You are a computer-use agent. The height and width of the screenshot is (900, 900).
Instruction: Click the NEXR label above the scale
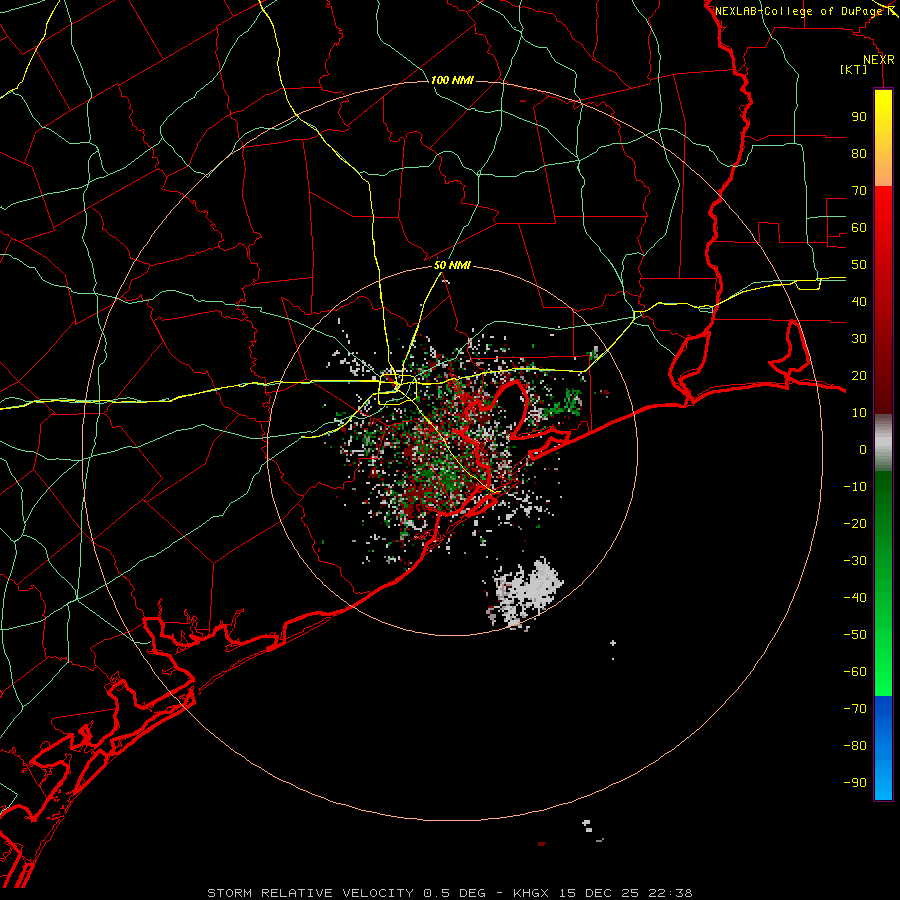tap(879, 60)
